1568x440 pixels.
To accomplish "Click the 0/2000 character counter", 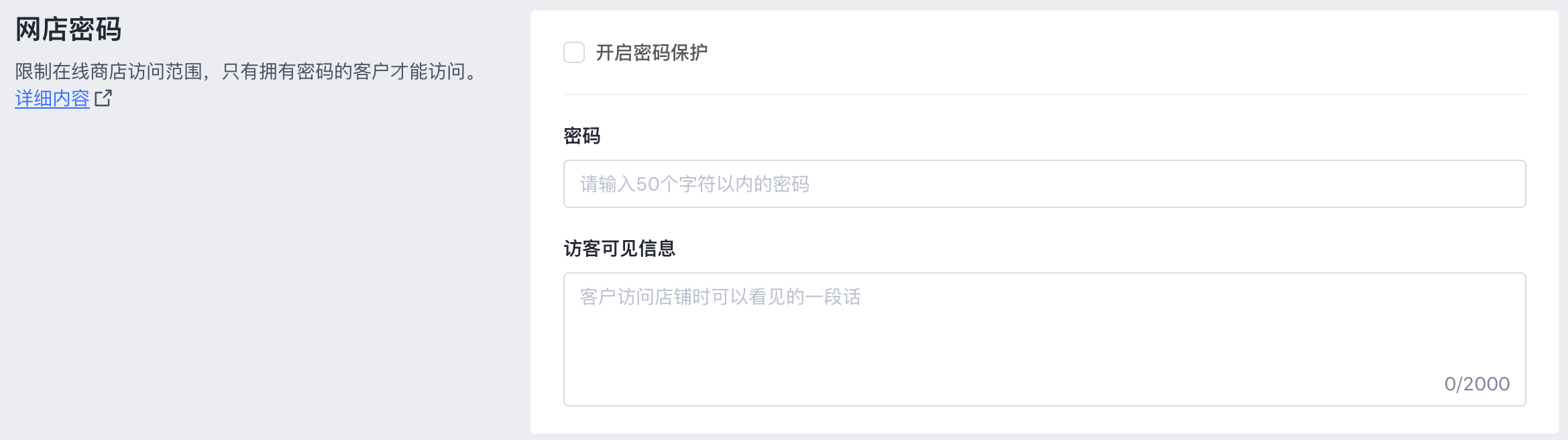I will (1477, 384).
